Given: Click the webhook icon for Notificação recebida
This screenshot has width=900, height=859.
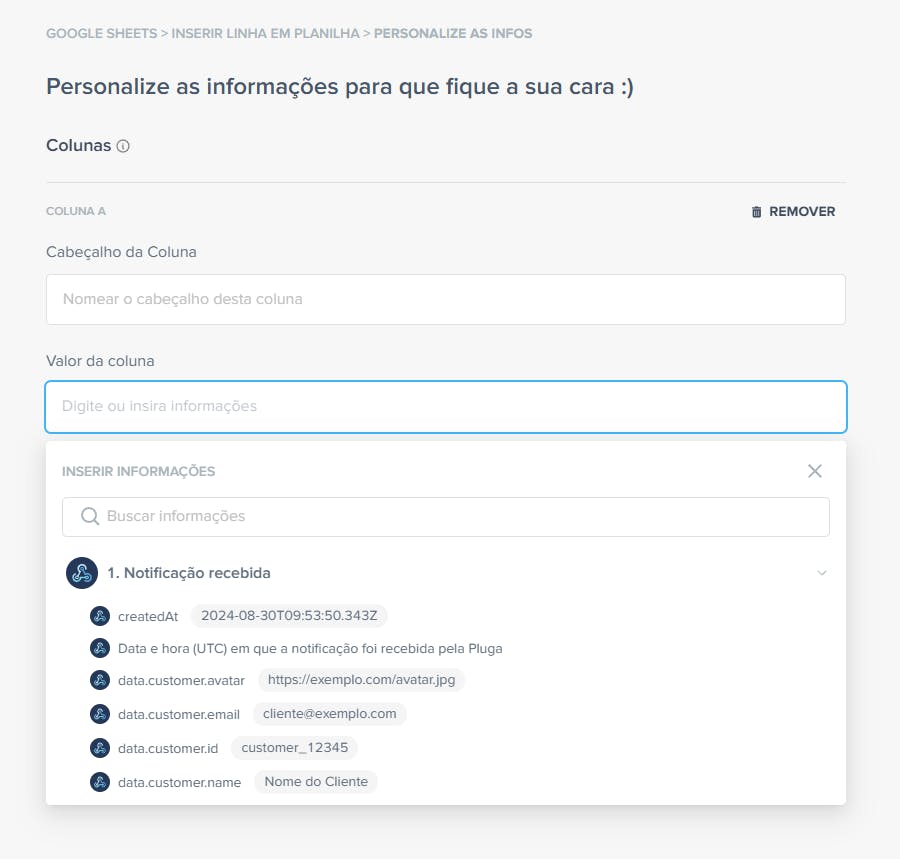Looking at the screenshot, I should 82,573.
